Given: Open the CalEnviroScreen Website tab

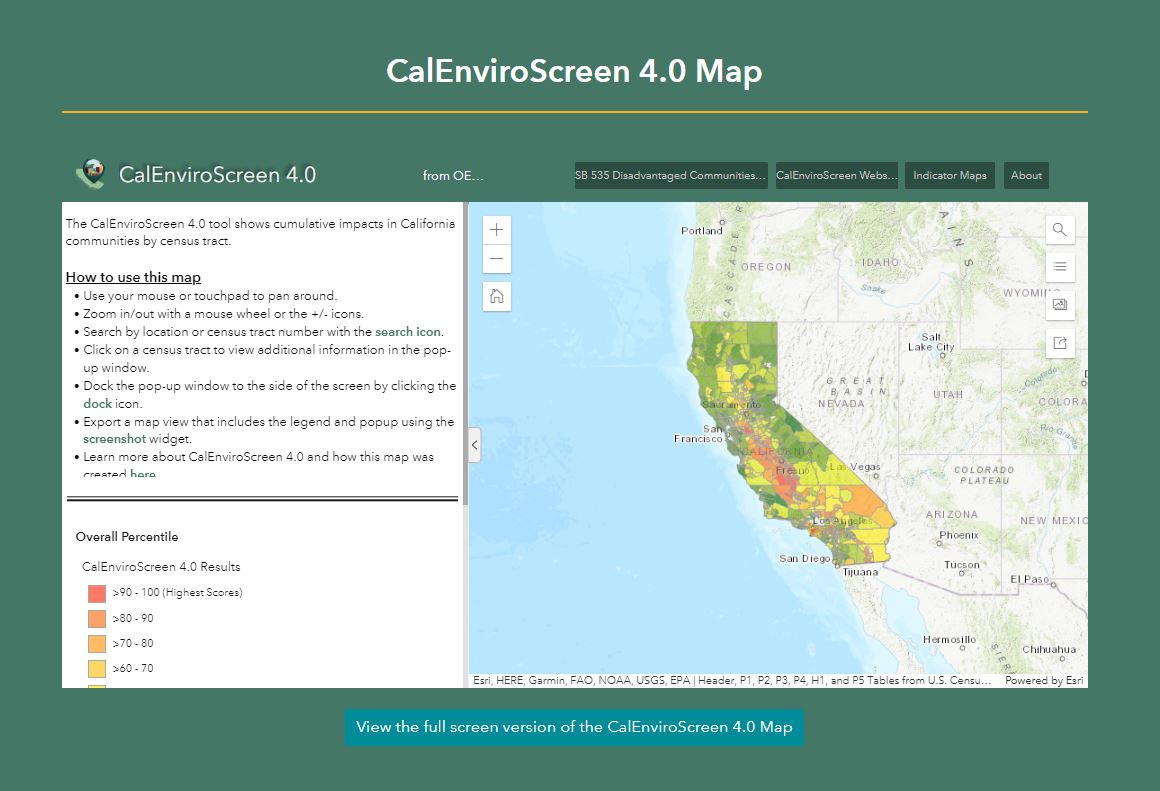Looking at the screenshot, I should coord(837,175).
